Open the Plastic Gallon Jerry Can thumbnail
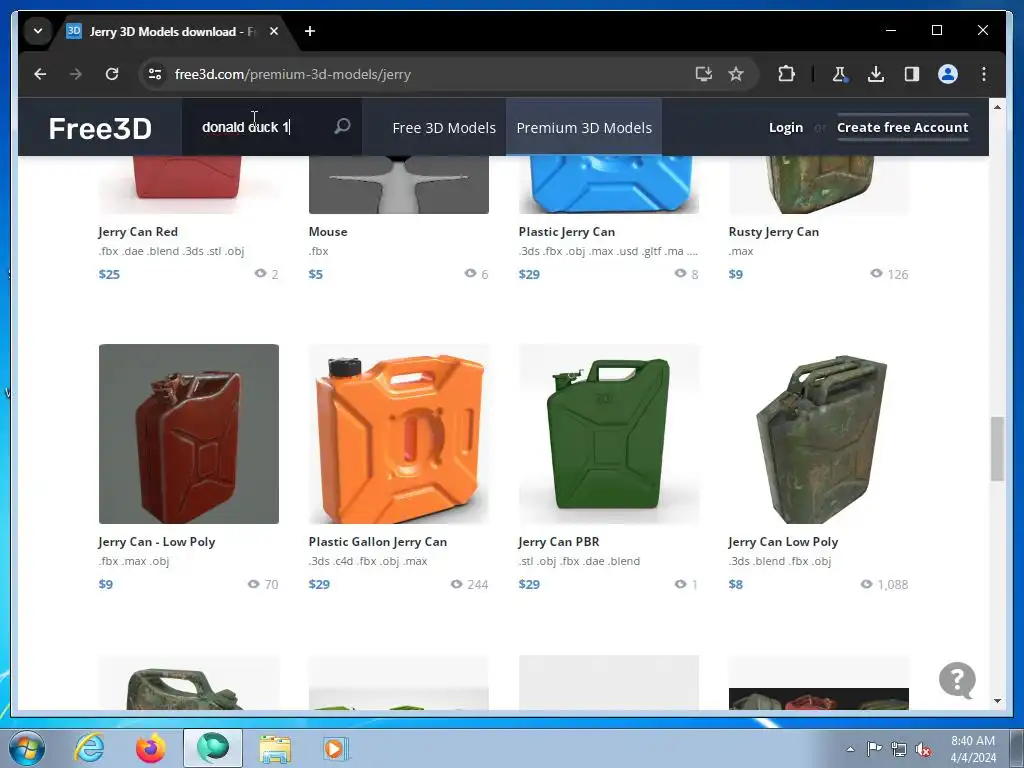The image size is (1024, 768). [x=398, y=434]
